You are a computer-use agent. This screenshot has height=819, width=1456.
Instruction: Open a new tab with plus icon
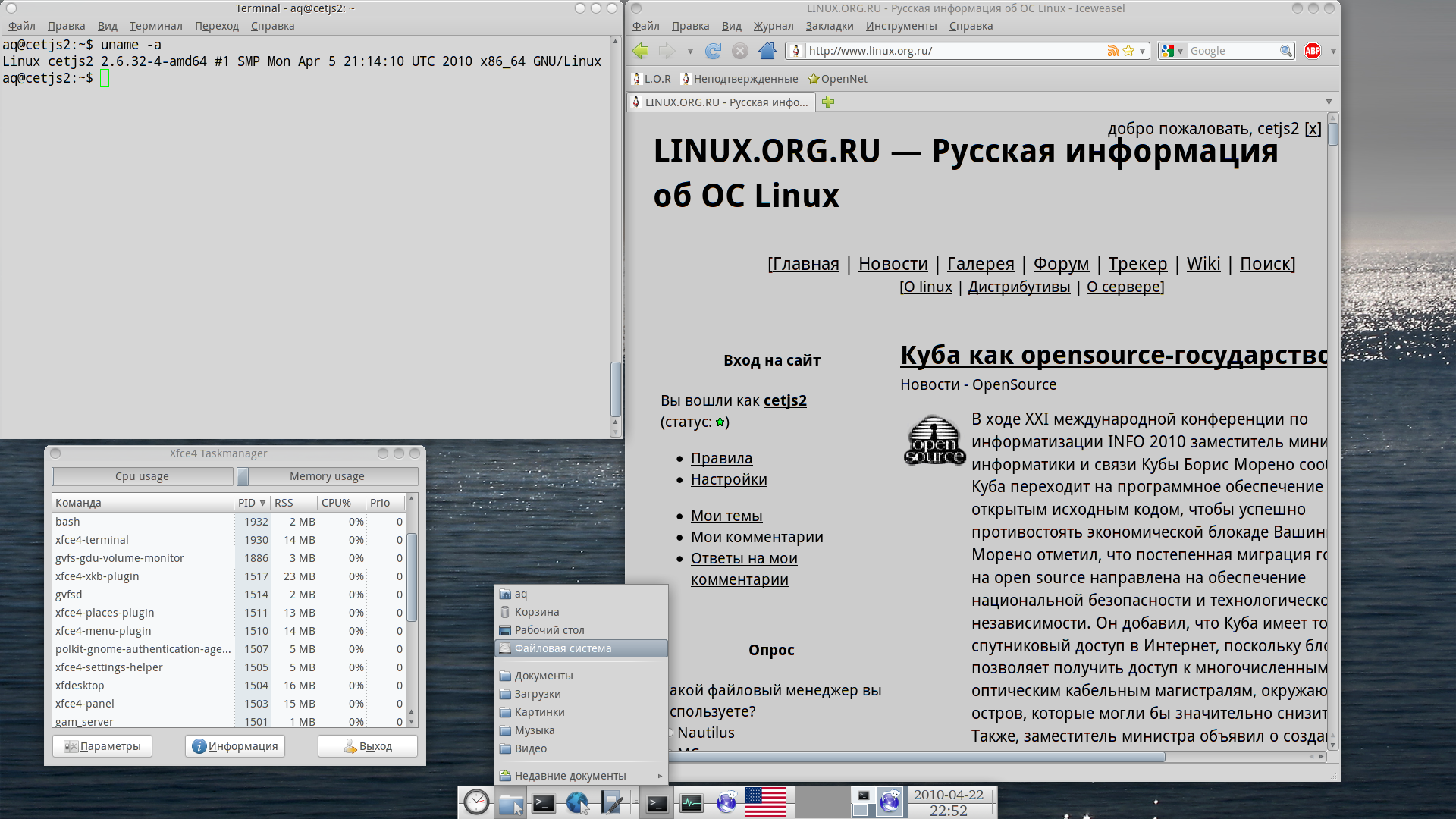click(x=828, y=102)
